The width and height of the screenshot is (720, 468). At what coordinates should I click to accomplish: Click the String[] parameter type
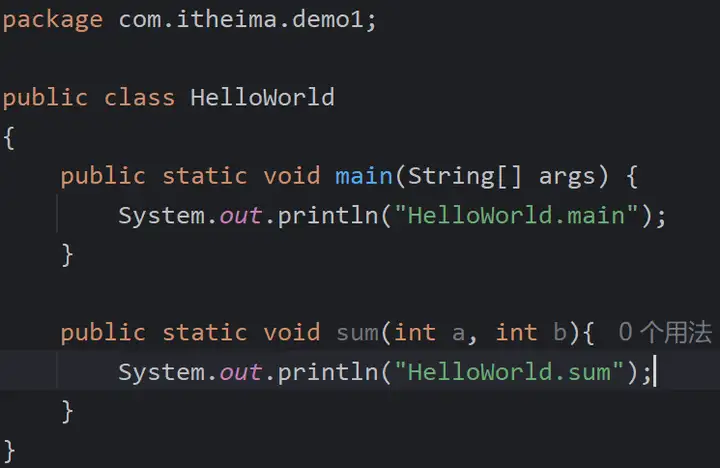465,177
